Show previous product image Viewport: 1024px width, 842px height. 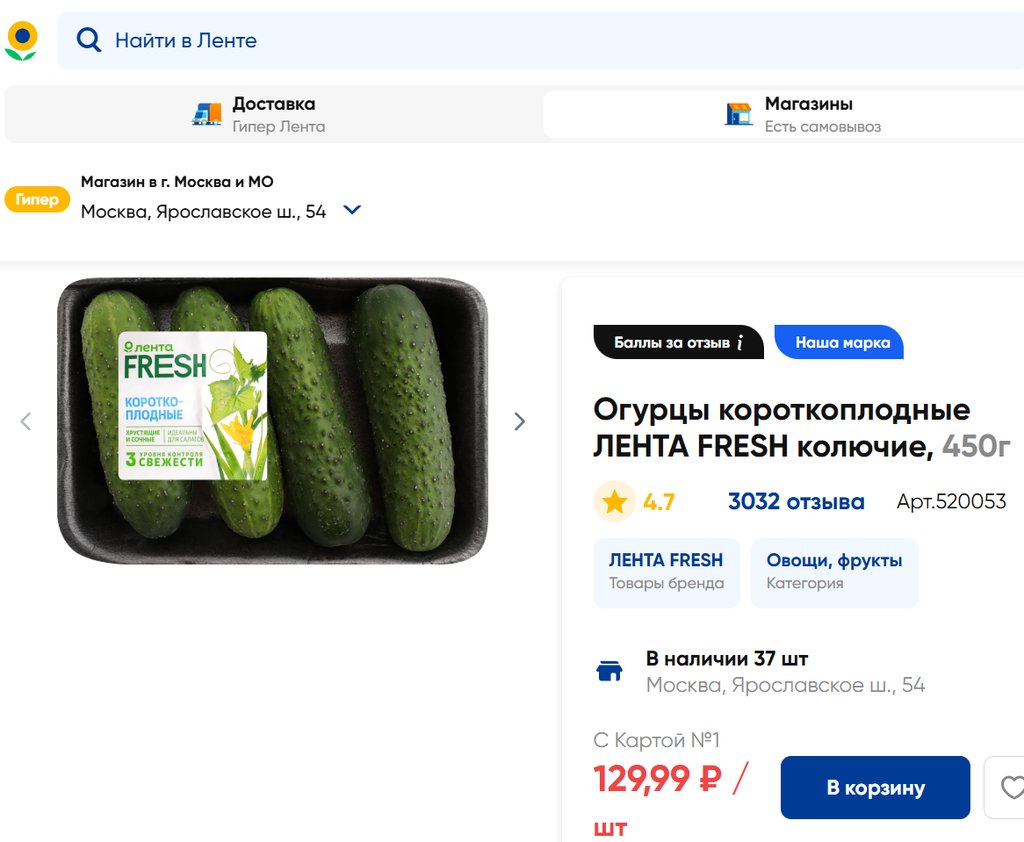26,422
